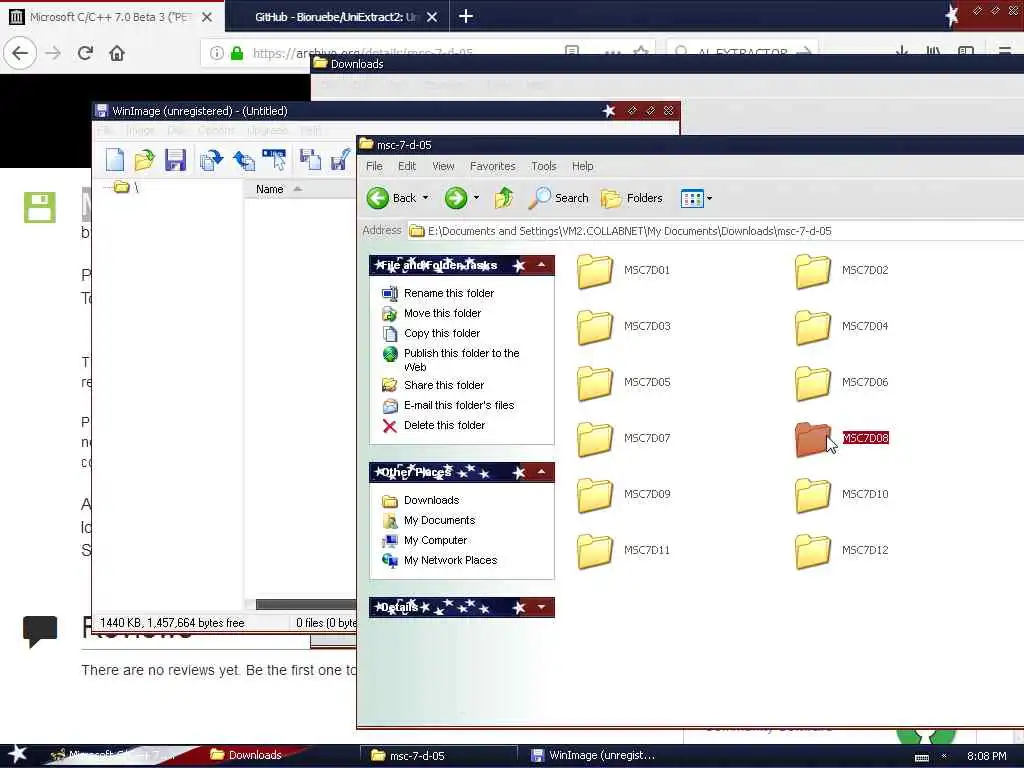1024x768 pixels.
Task: Click Rename this folder
Action: click(x=449, y=293)
